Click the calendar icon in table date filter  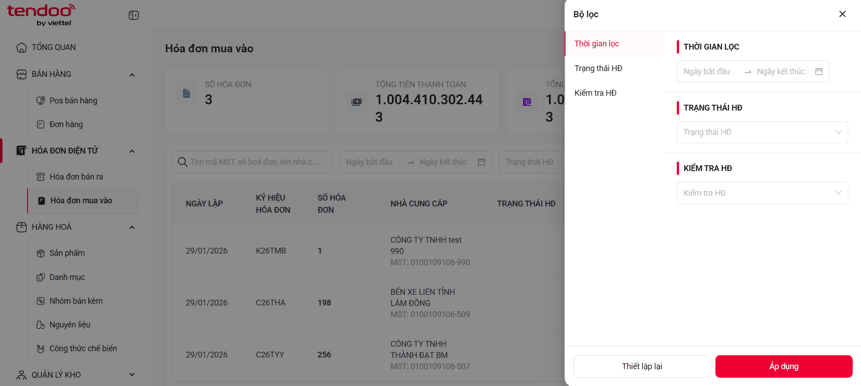point(481,163)
